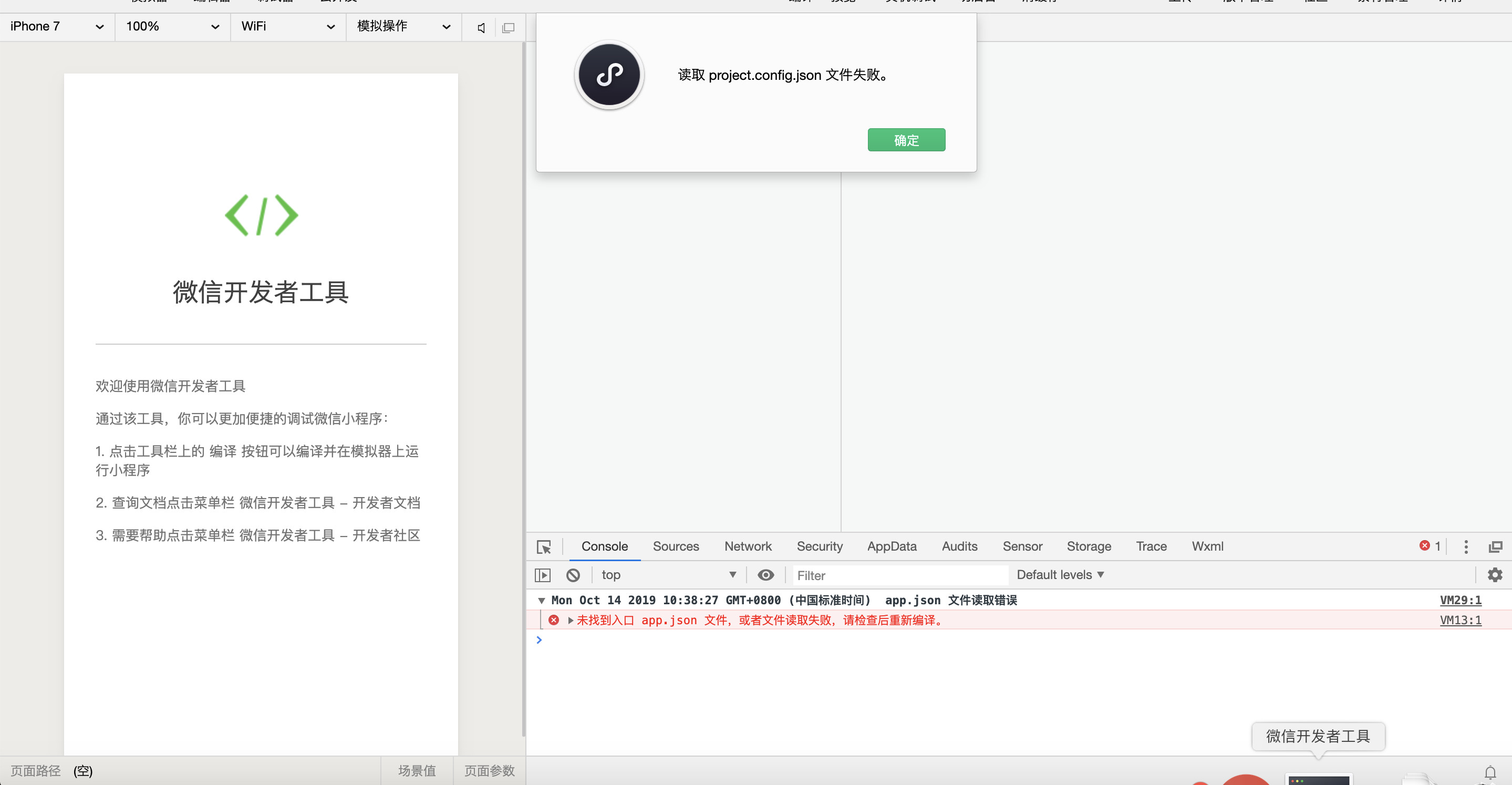Expand the red app.json error message
Screen dimensions: 1512x785
click(x=571, y=621)
